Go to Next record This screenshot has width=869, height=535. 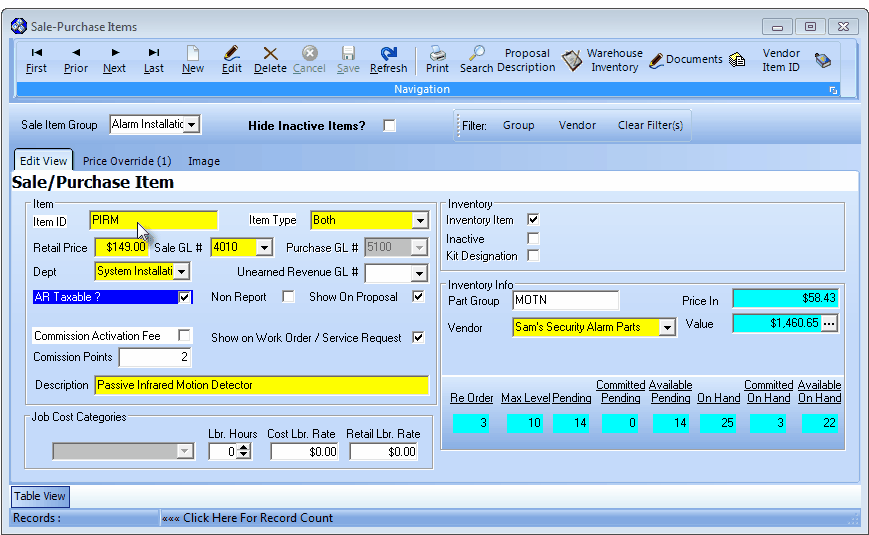115,60
